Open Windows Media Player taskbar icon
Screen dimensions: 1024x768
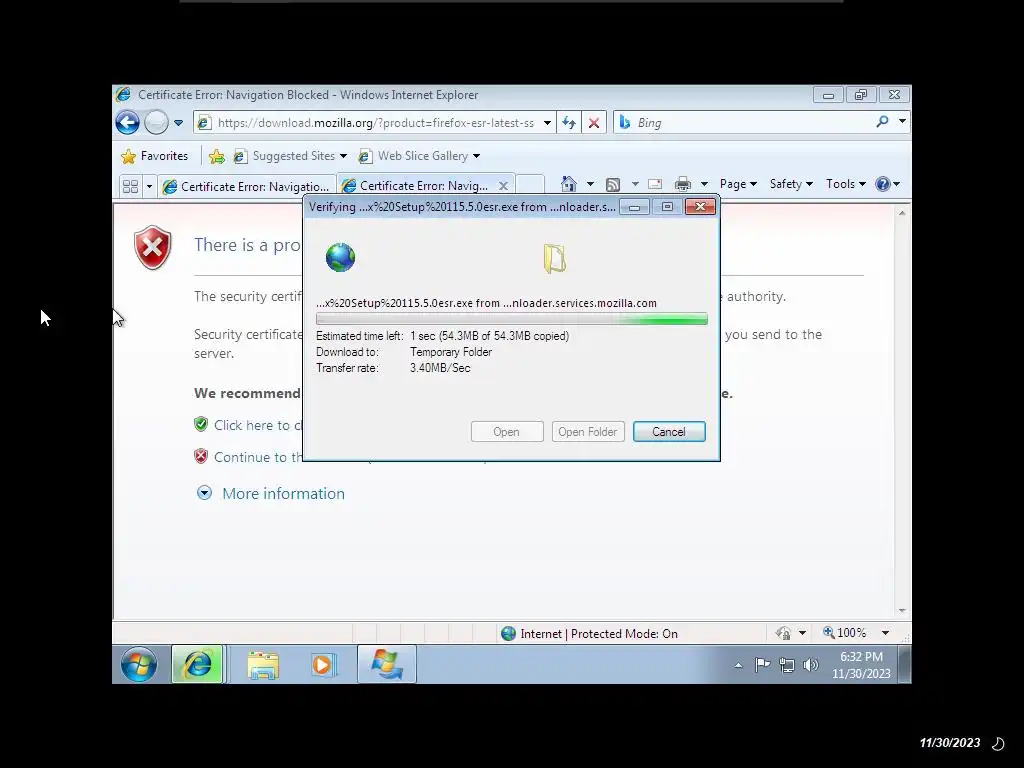[322, 665]
